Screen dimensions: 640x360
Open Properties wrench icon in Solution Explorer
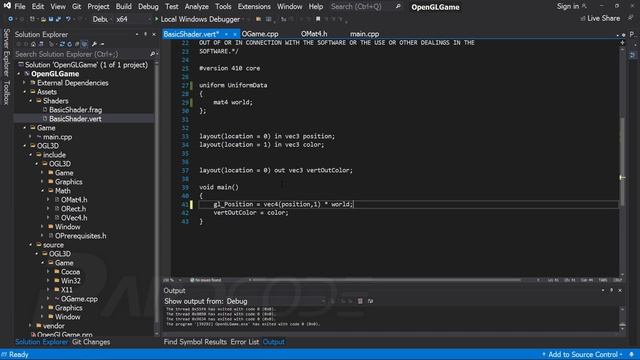94,44
